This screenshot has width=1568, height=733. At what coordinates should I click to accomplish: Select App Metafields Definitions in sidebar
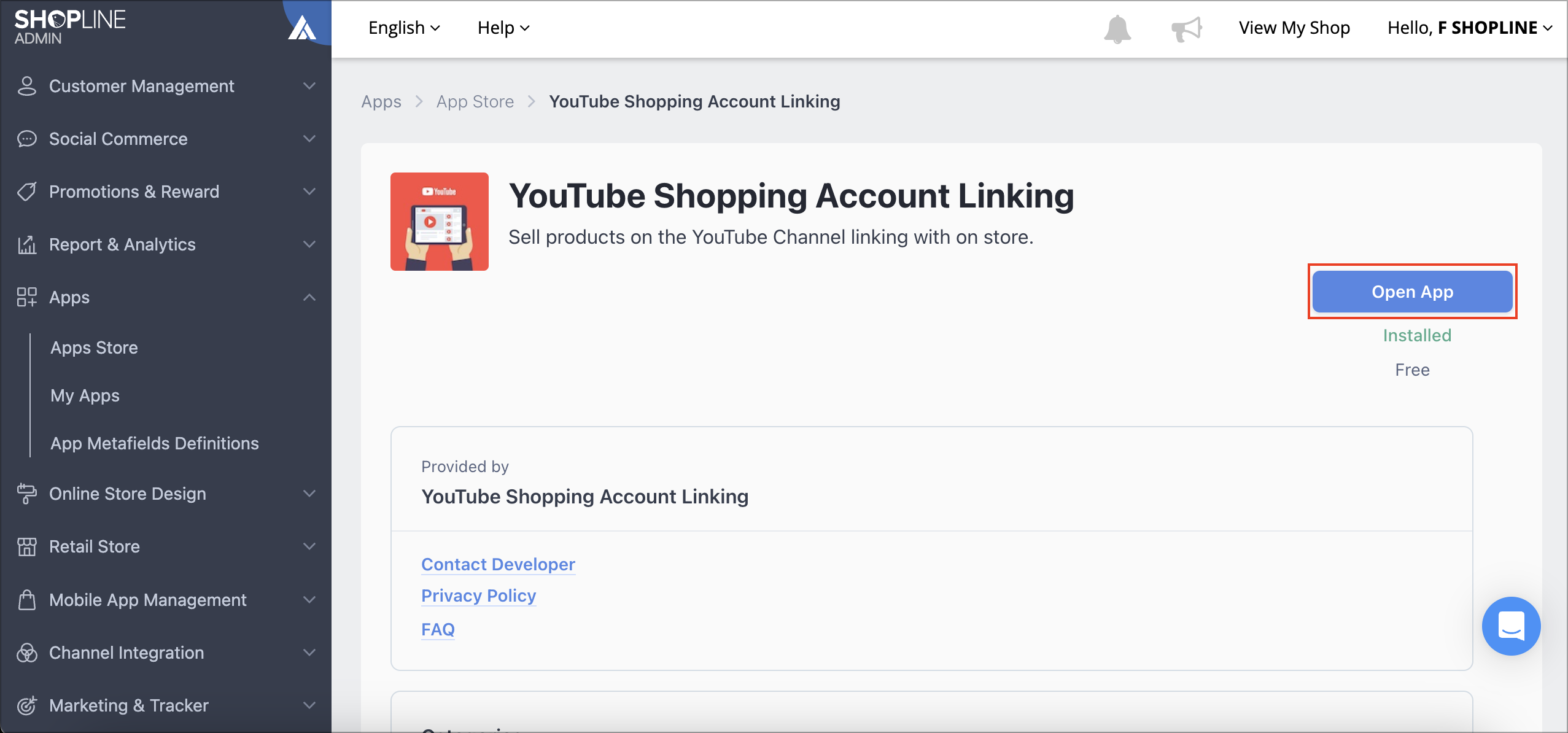point(155,443)
